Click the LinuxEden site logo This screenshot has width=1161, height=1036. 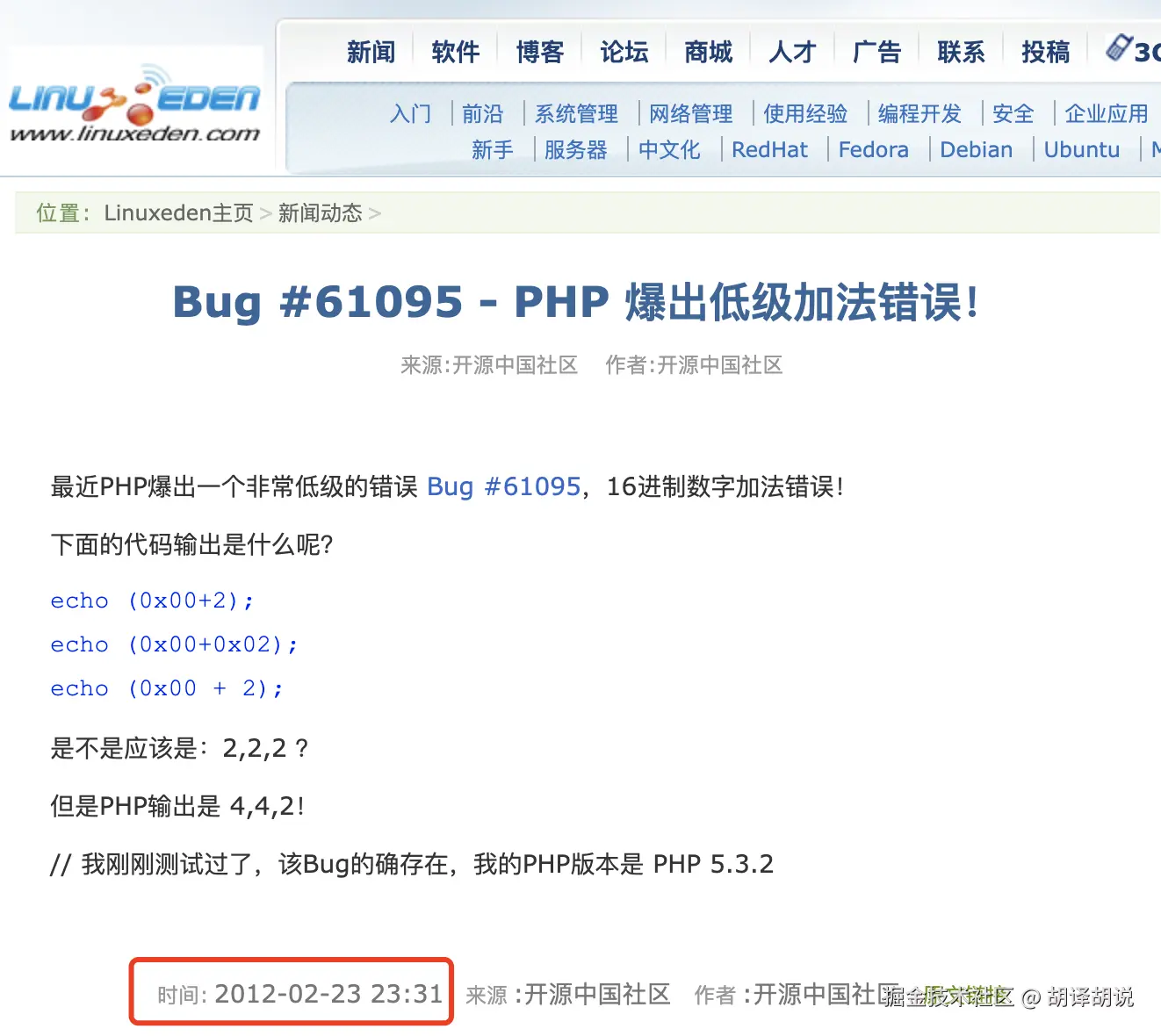point(134,104)
